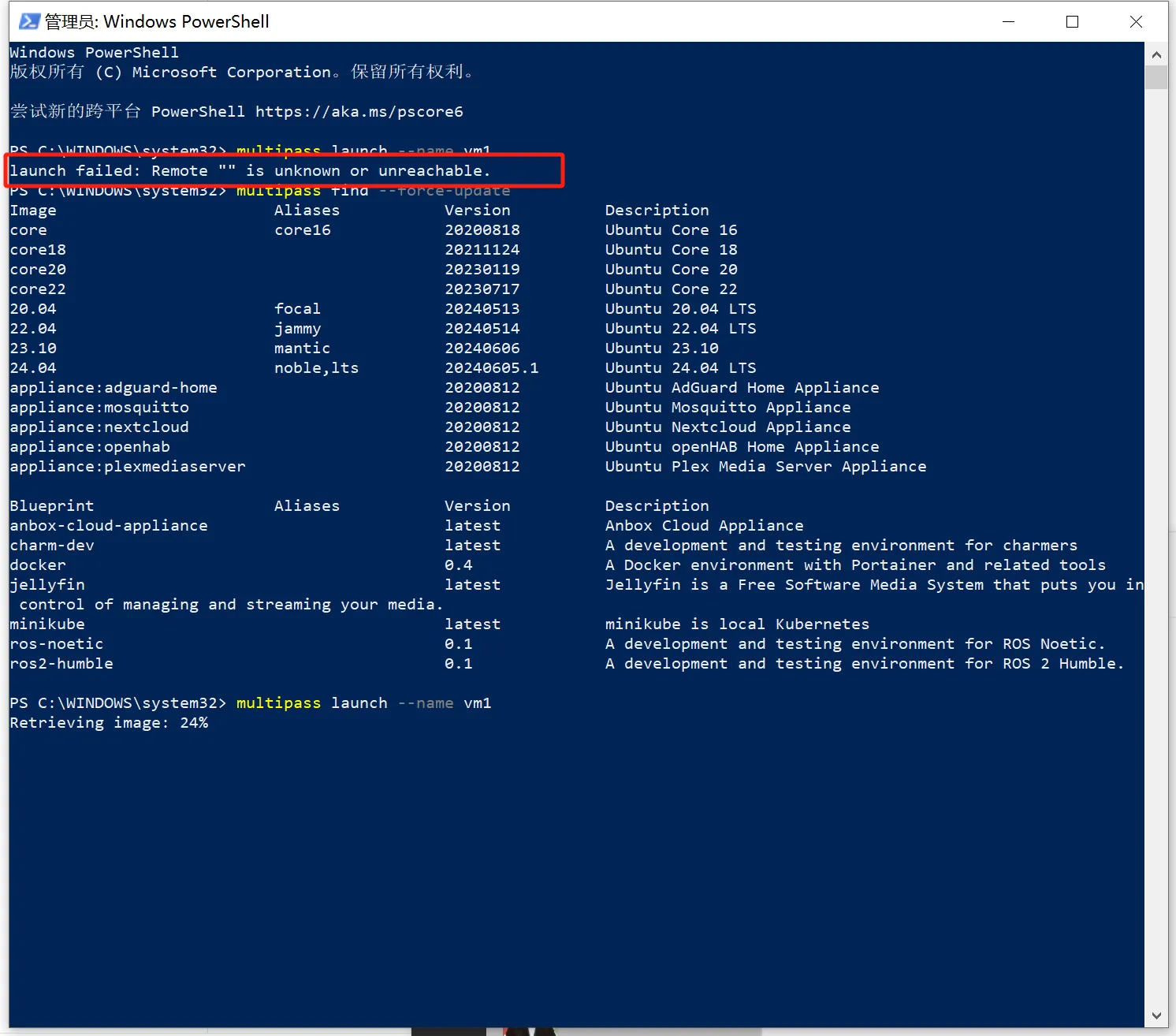Click the PowerShell icon in title bar
The image size is (1176, 1036).
29,21
